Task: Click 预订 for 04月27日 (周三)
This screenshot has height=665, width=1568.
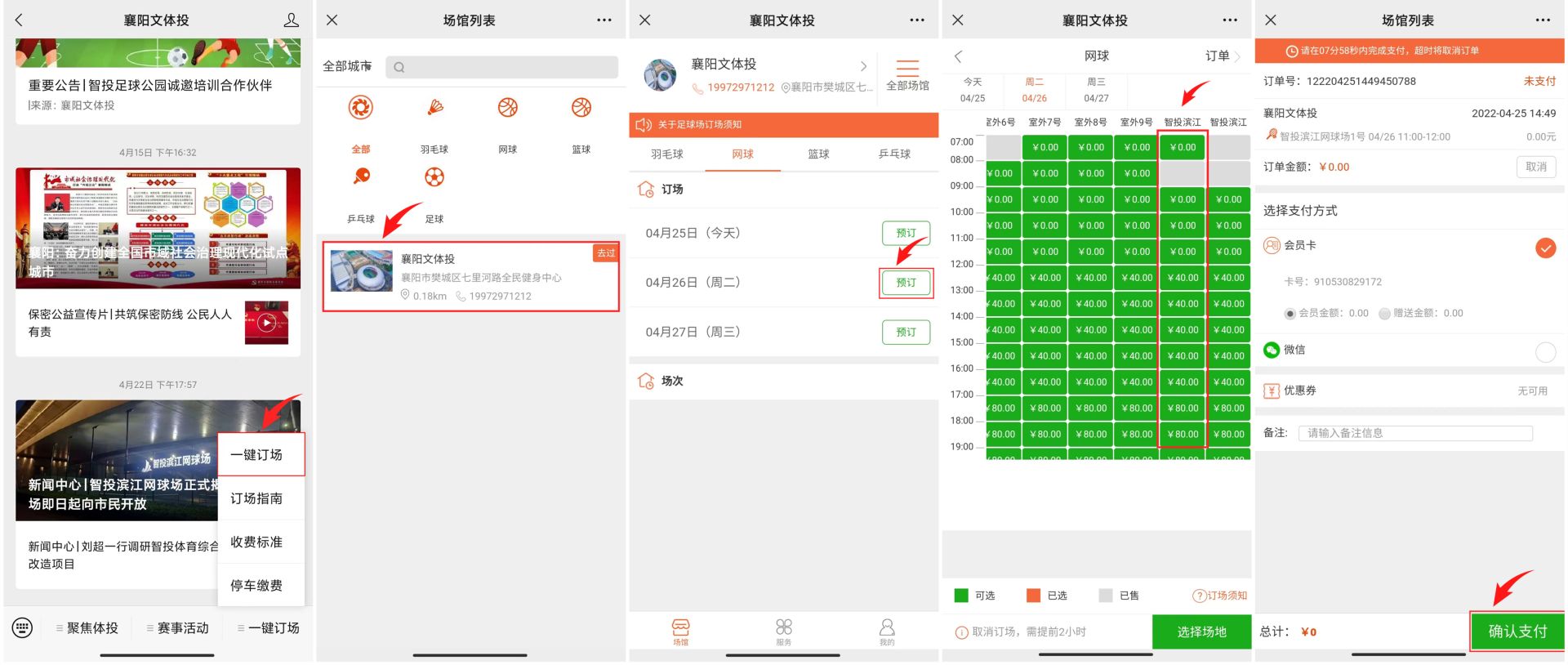Action: 906,332
